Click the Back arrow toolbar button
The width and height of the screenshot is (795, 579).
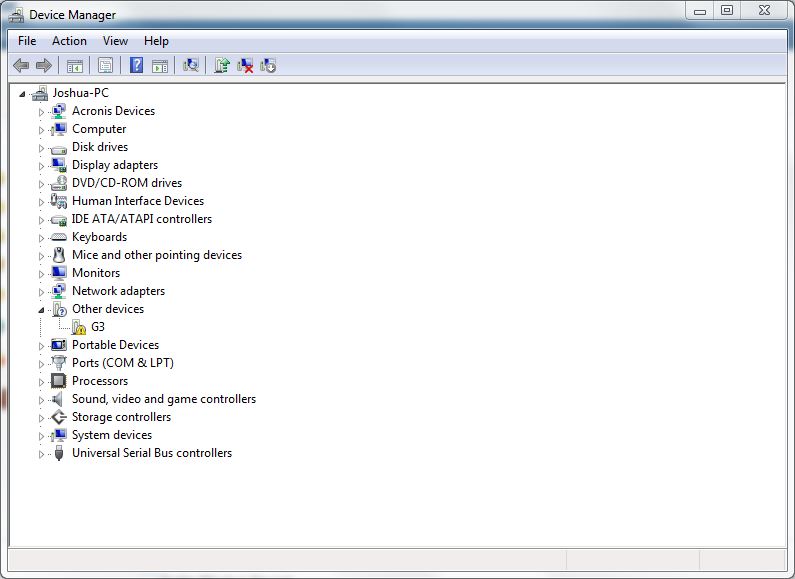[21, 65]
